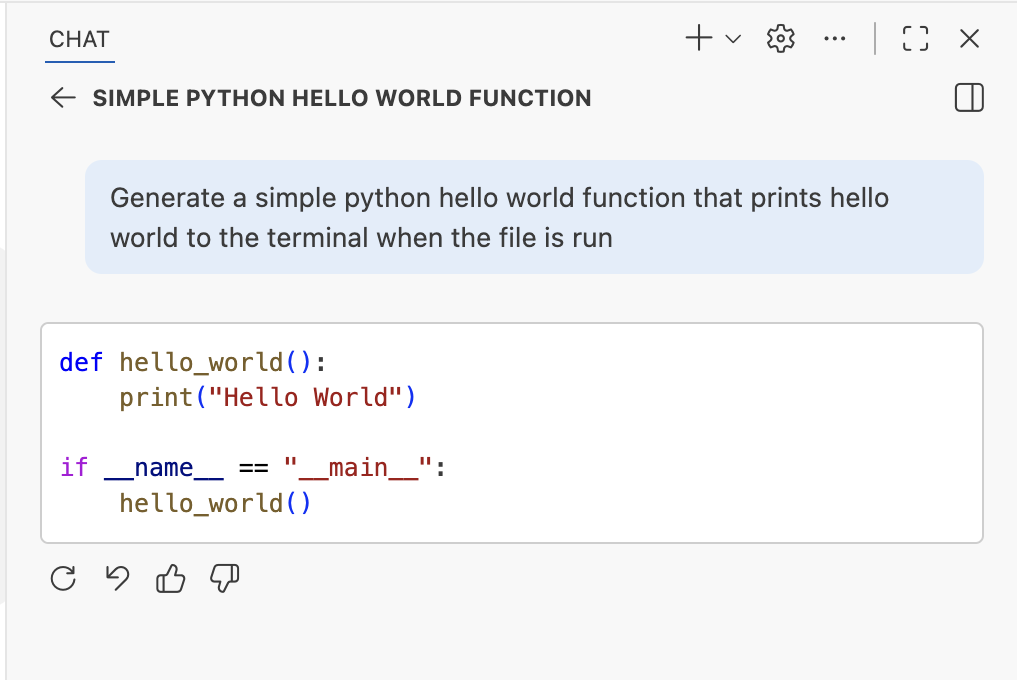The height and width of the screenshot is (680, 1017).
Task: Toggle thumbs down on the response
Action: [x=224, y=578]
